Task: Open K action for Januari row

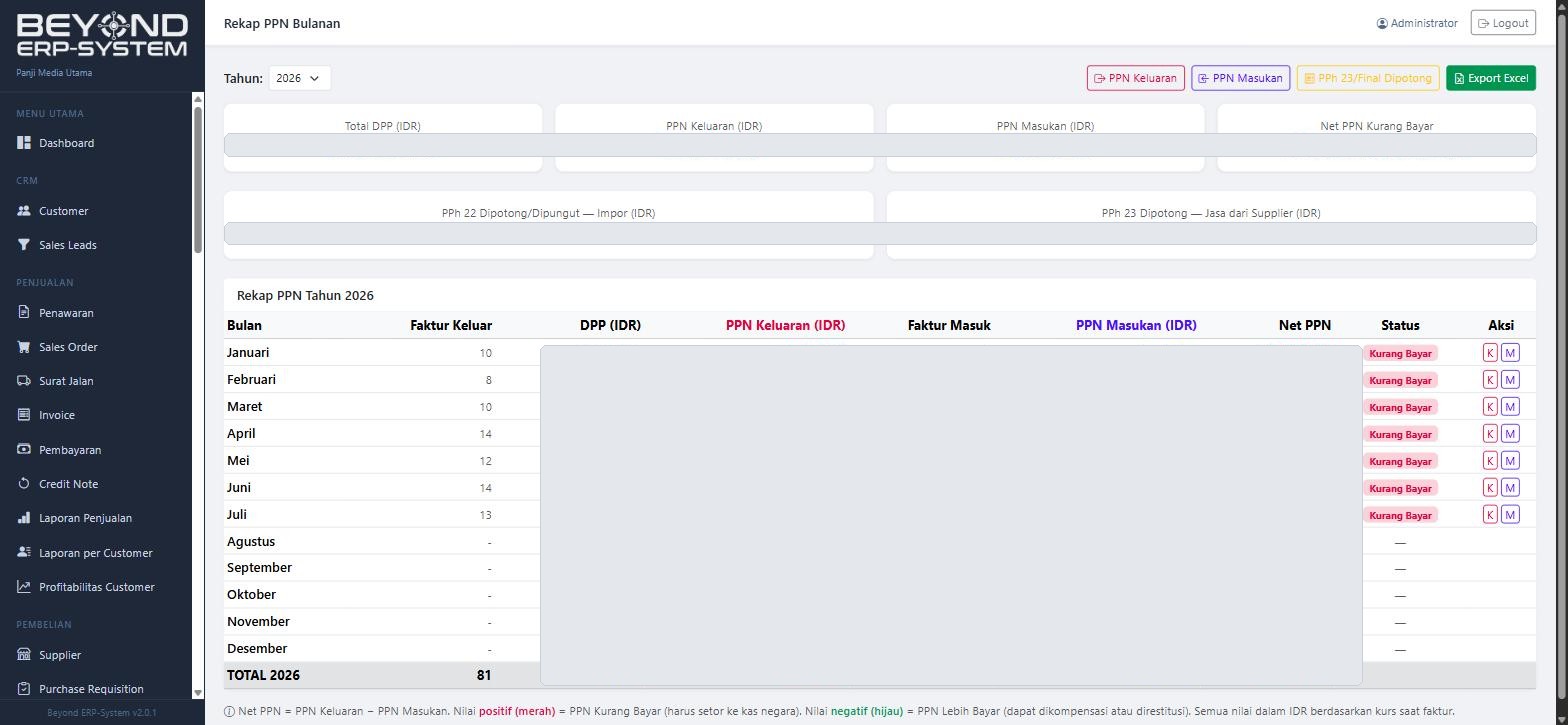Action: [1490, 353]
